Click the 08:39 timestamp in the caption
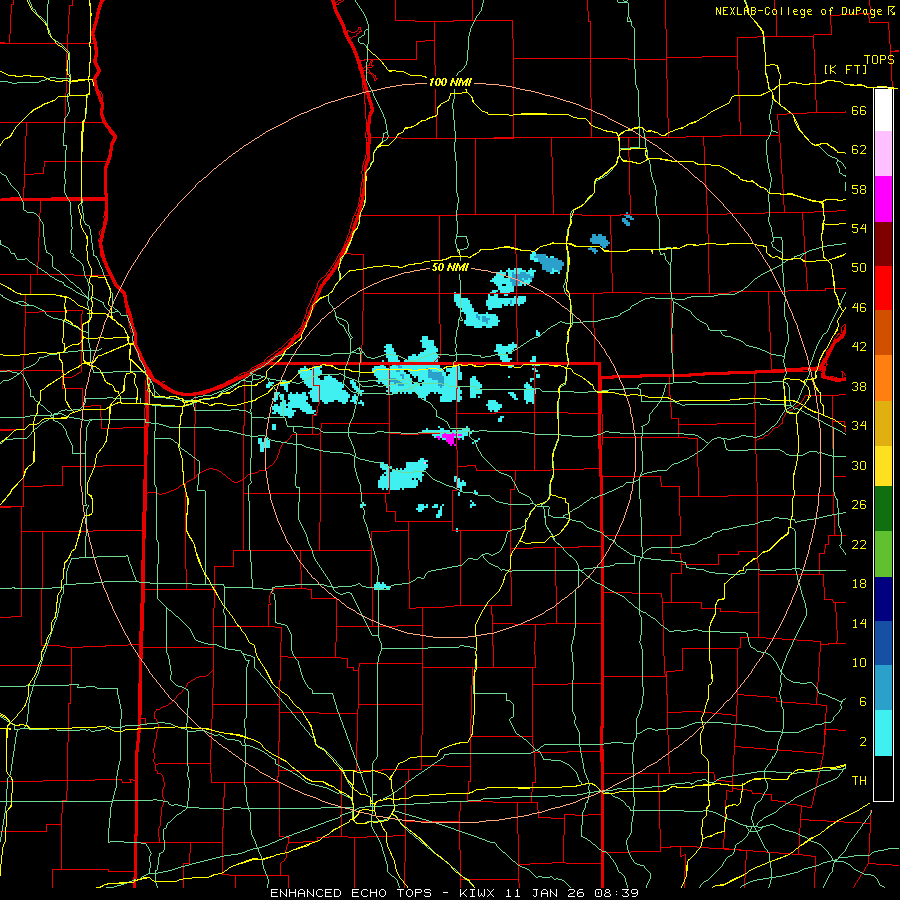Screen dimensions: 900x900 tap(617, 893)
